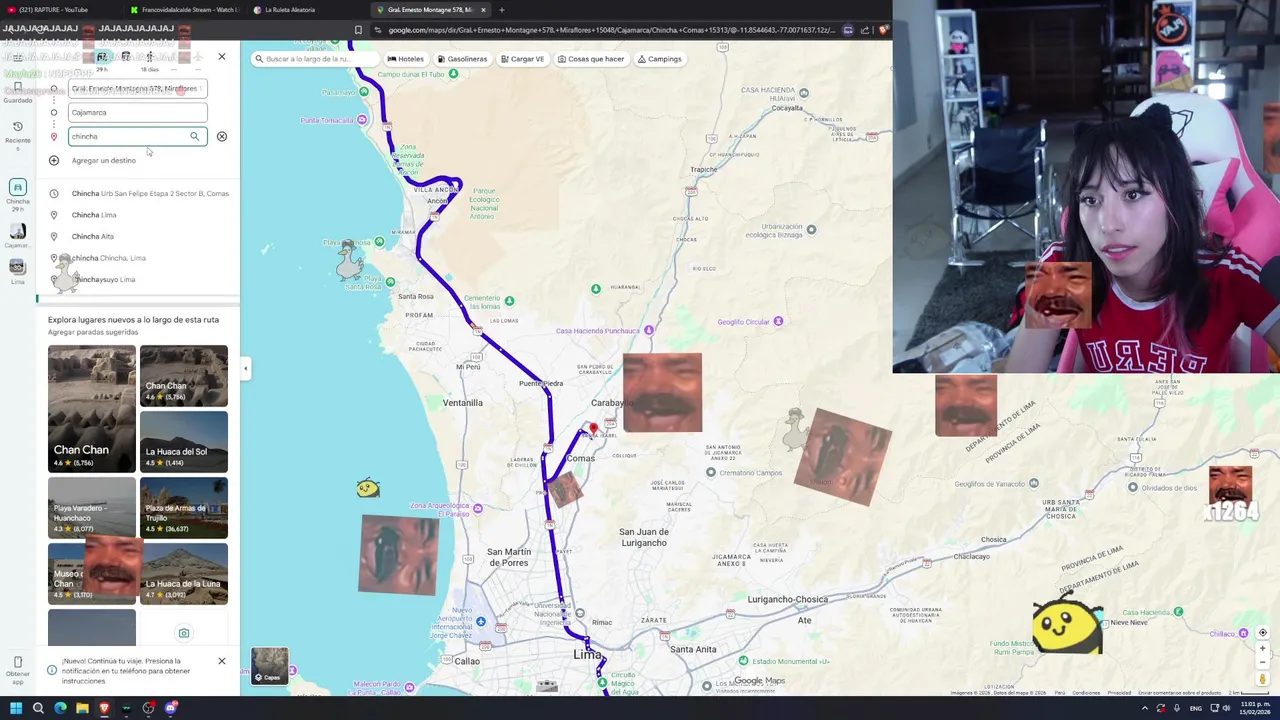The image size is (1280, 720).
Task: Open Recientes history
Action: point(17,136)
